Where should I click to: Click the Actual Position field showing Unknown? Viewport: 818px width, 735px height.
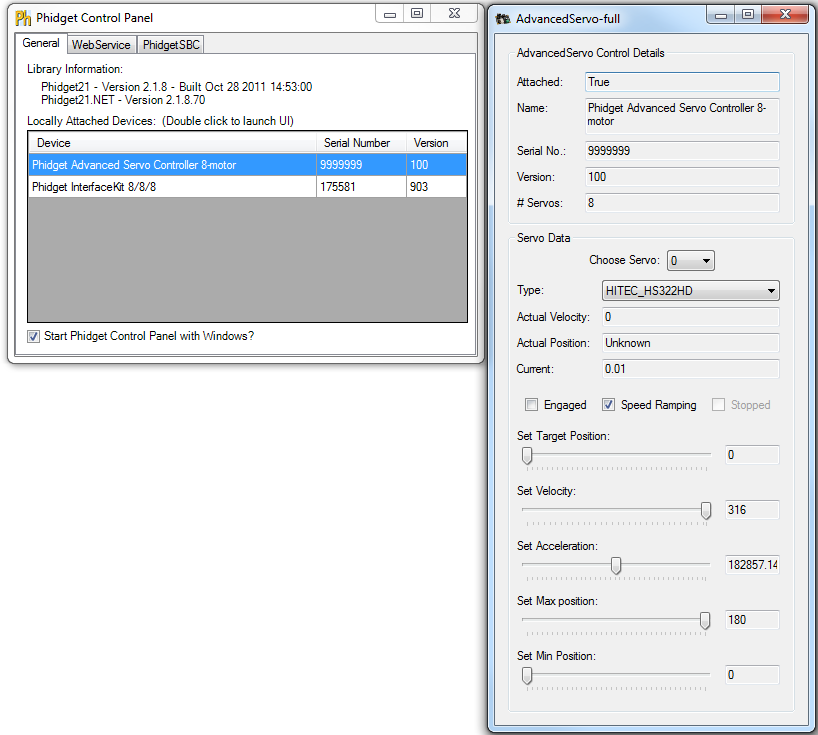tap(691, 343)
